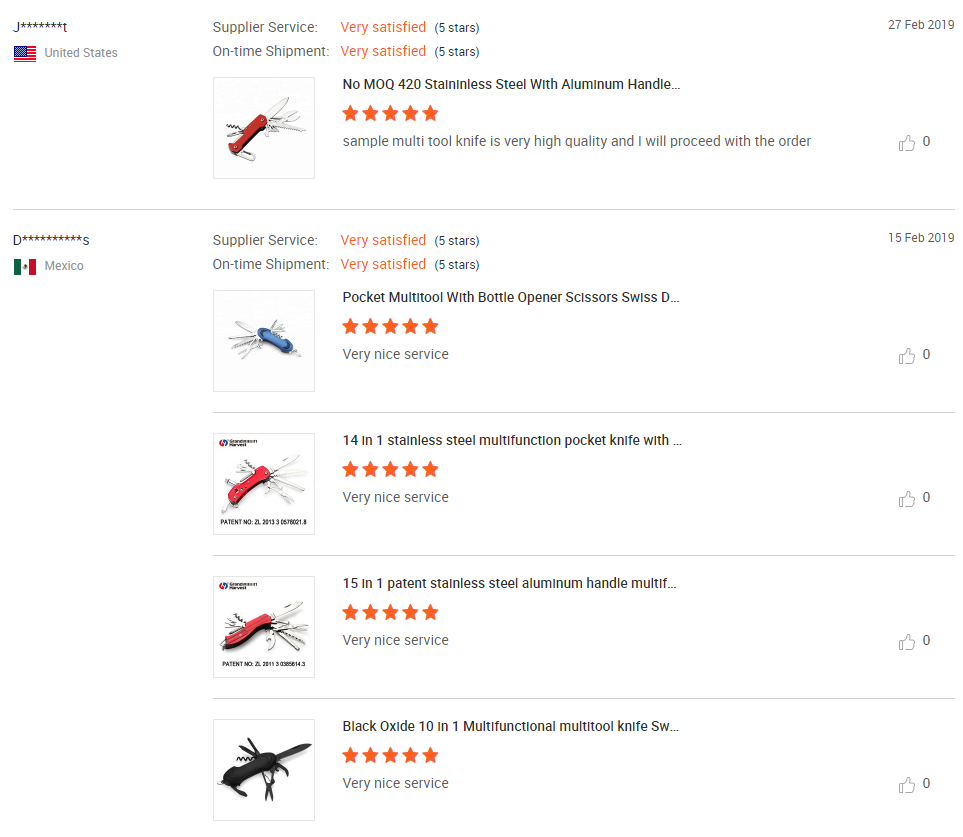Click the black oxide multitool thumbnail

[x=264, y=770]
